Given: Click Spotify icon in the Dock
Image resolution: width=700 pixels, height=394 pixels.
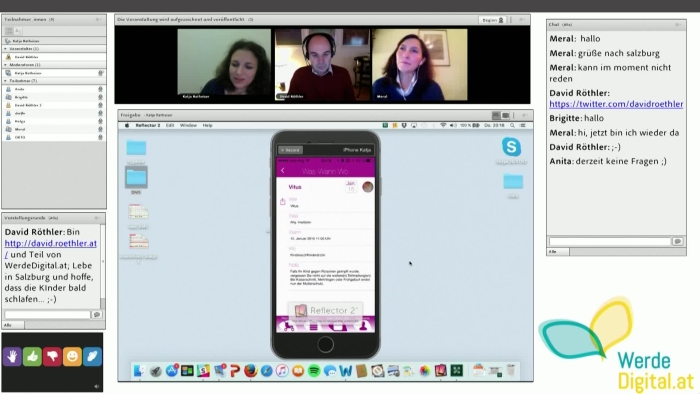Looking at the screenshot, I should (x=314, y=370).
